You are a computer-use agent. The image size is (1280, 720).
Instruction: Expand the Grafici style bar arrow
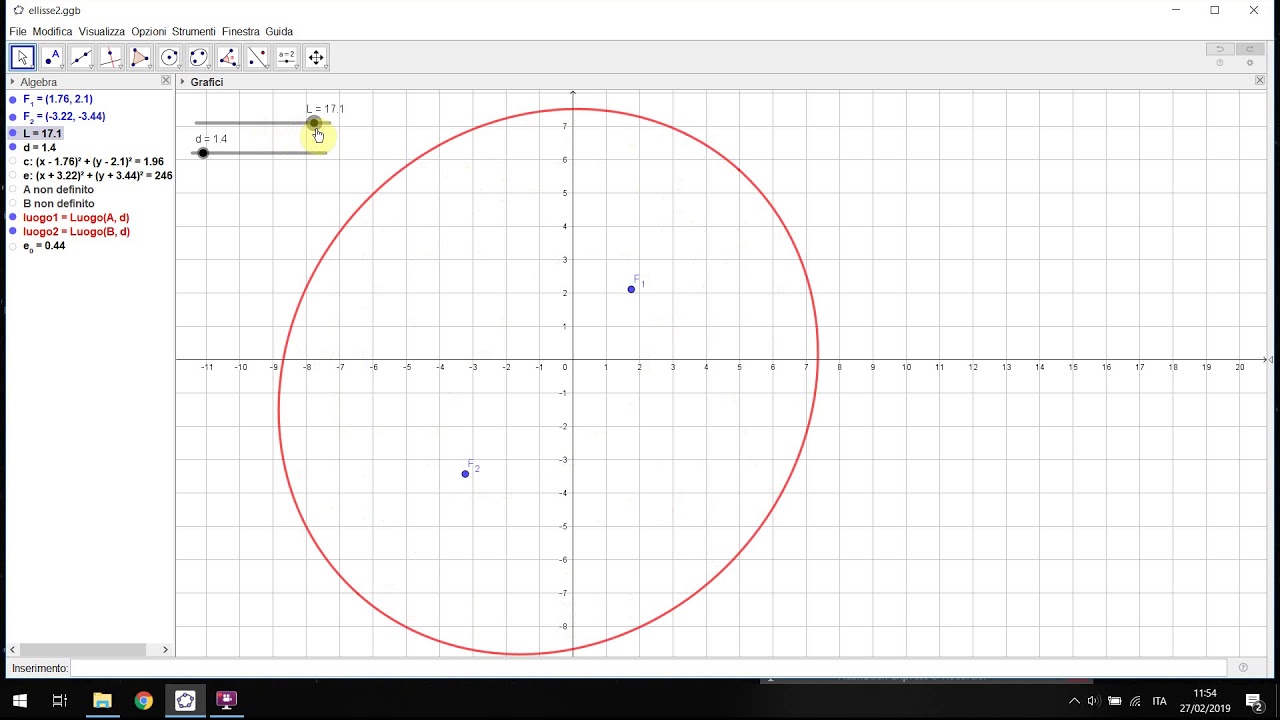(x=183, y=82)
